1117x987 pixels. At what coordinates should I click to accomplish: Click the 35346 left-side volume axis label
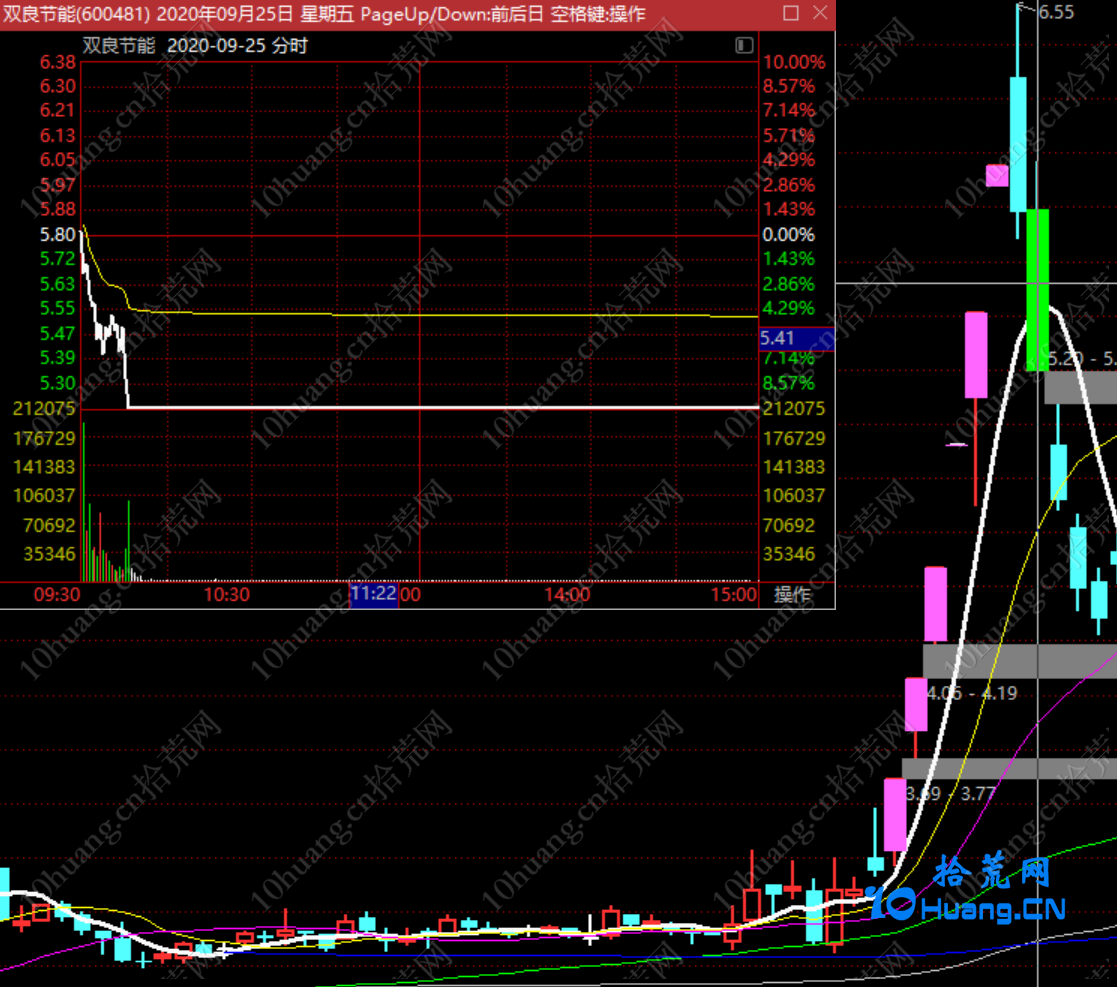pyautogui.click(x=49, y=554)
